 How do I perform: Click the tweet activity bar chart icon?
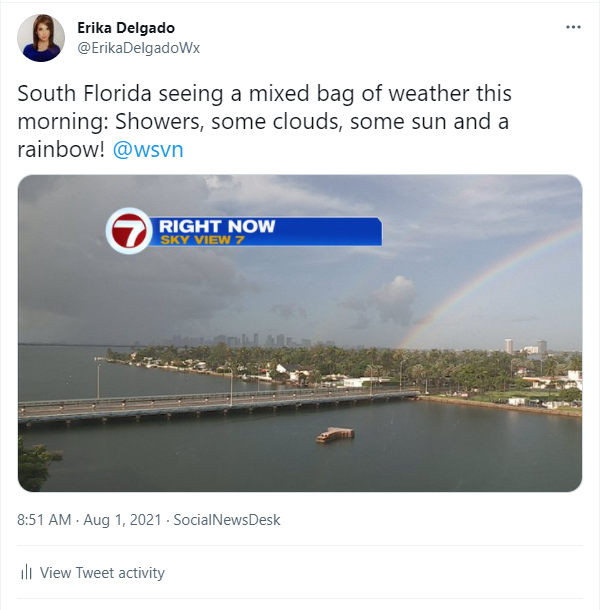(x=27, y=573)
